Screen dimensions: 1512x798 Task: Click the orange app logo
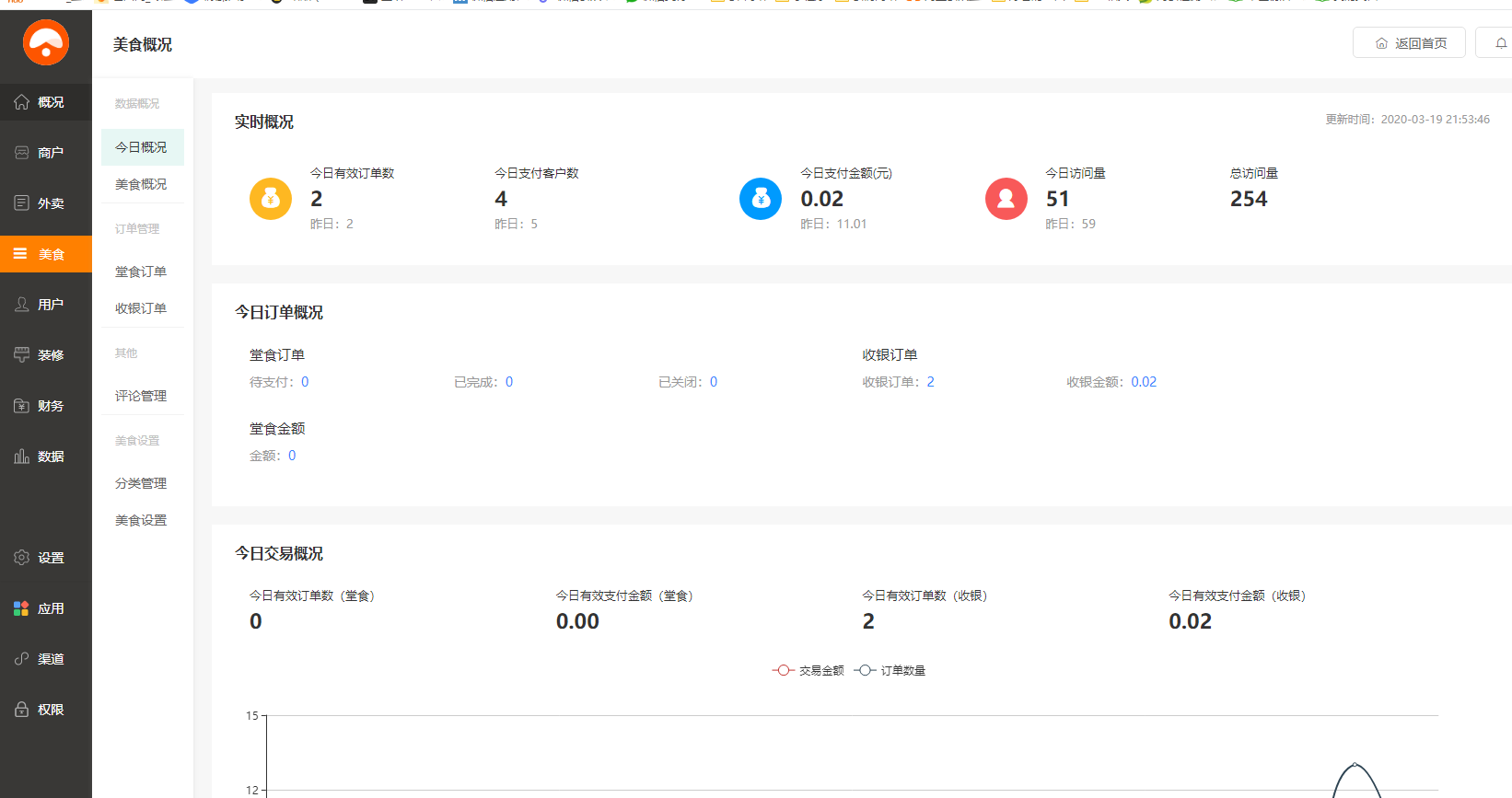click(x=46, y=42)
